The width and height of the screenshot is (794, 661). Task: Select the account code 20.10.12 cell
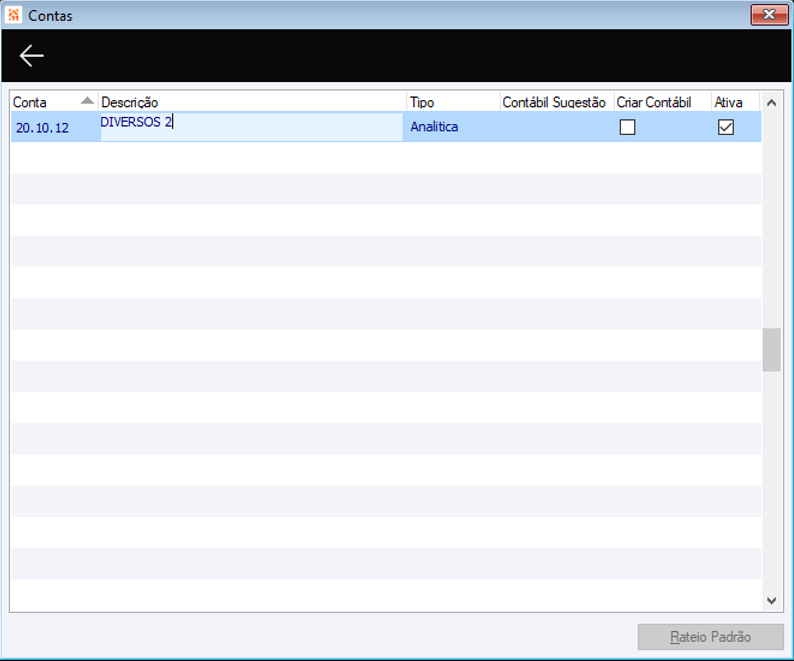click(x=55, y=127)
